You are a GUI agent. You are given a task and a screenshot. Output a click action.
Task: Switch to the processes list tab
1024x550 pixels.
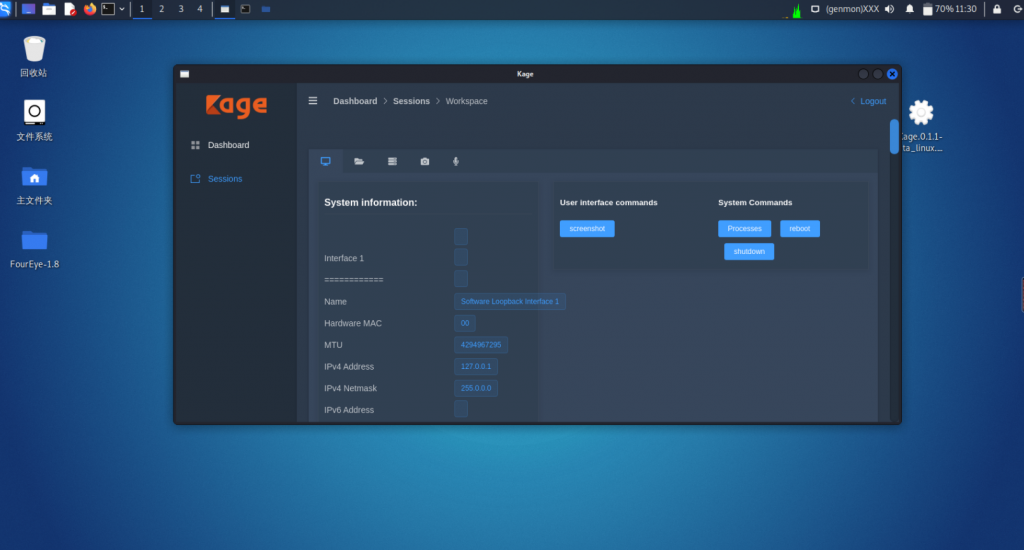pyautogui.click(x=392, y=161)
